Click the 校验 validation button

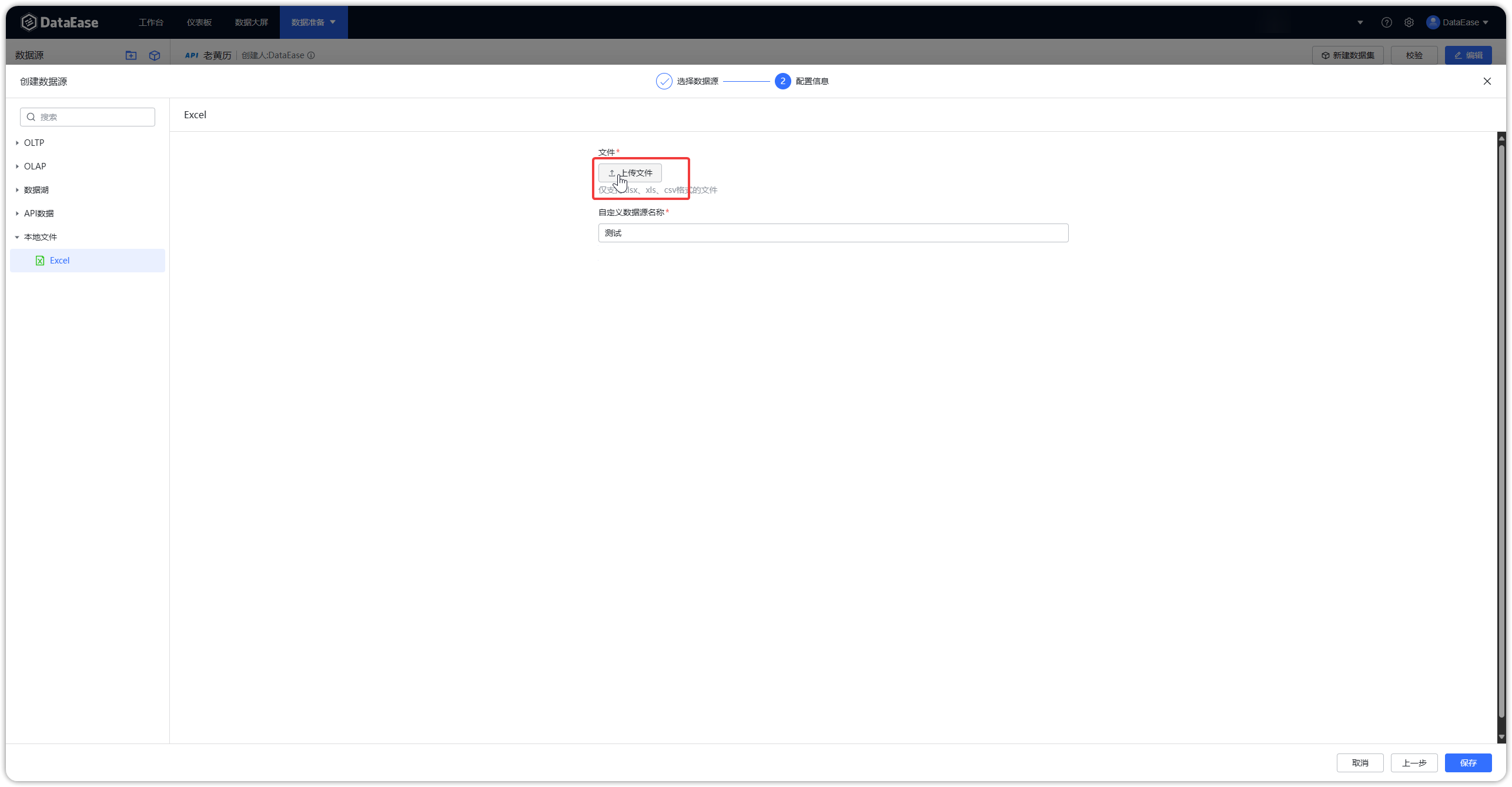pyautogui.click(x=1414, y=55)
